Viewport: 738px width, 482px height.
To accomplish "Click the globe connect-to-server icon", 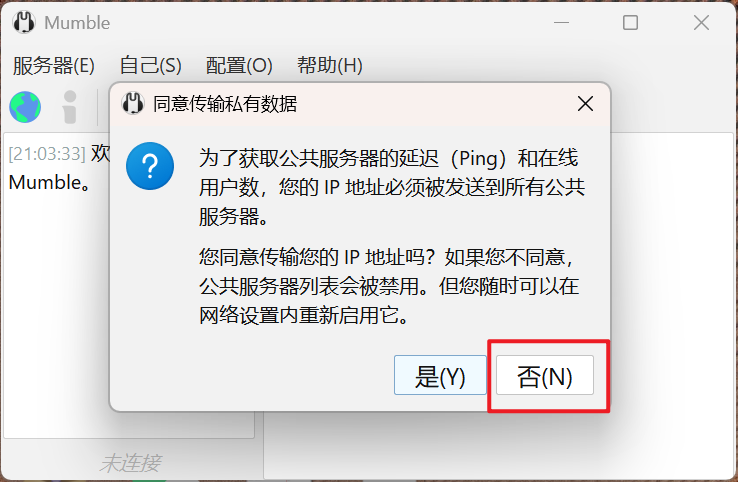I will tap(25, 107).
